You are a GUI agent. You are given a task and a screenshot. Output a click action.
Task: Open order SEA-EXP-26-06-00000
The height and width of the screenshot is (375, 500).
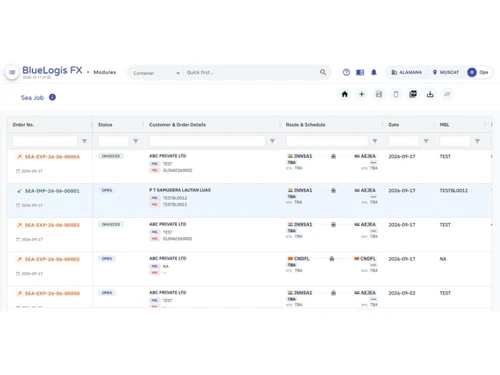pyautogui.click(x=52, y=293)
